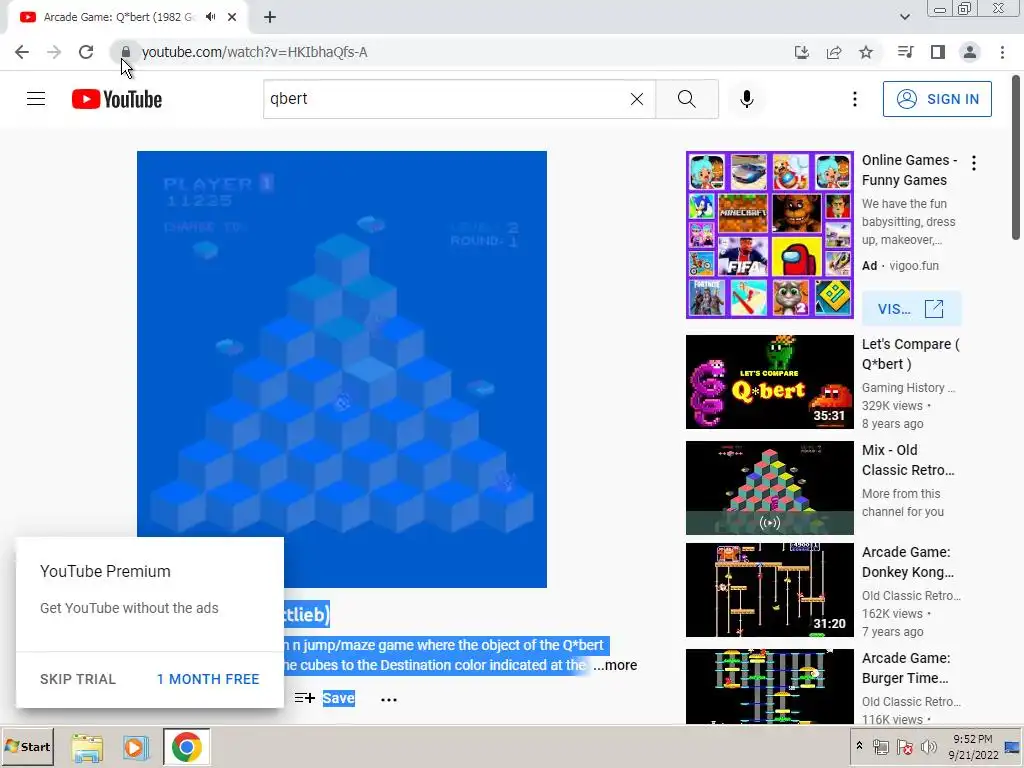Click the Q*bert video player
The image size is (1024, 768).
point(342,369)
